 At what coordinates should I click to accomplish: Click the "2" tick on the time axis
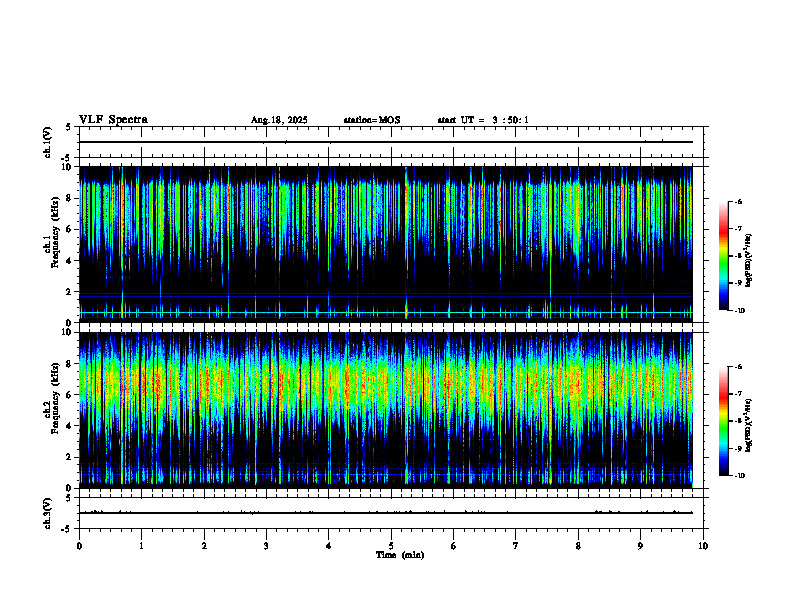tap(204, 546)
